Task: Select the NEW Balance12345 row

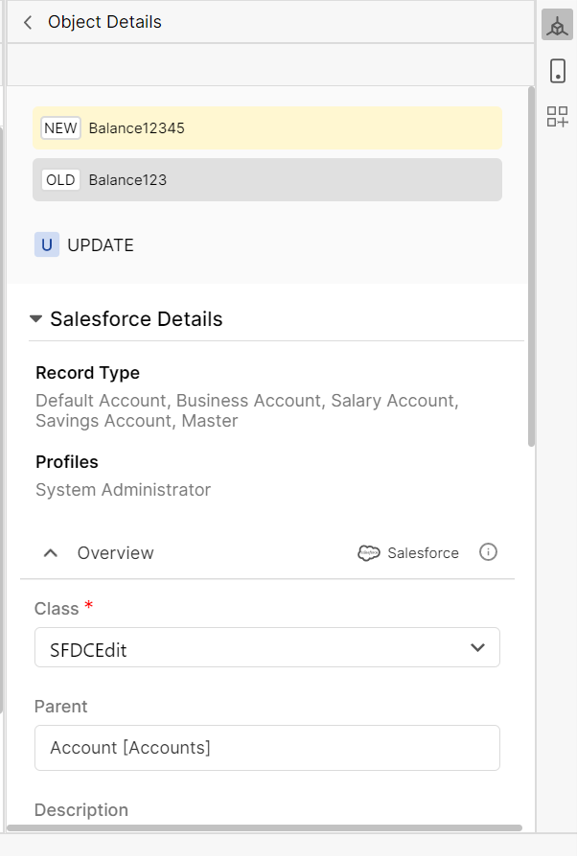Action: point(267,128)
